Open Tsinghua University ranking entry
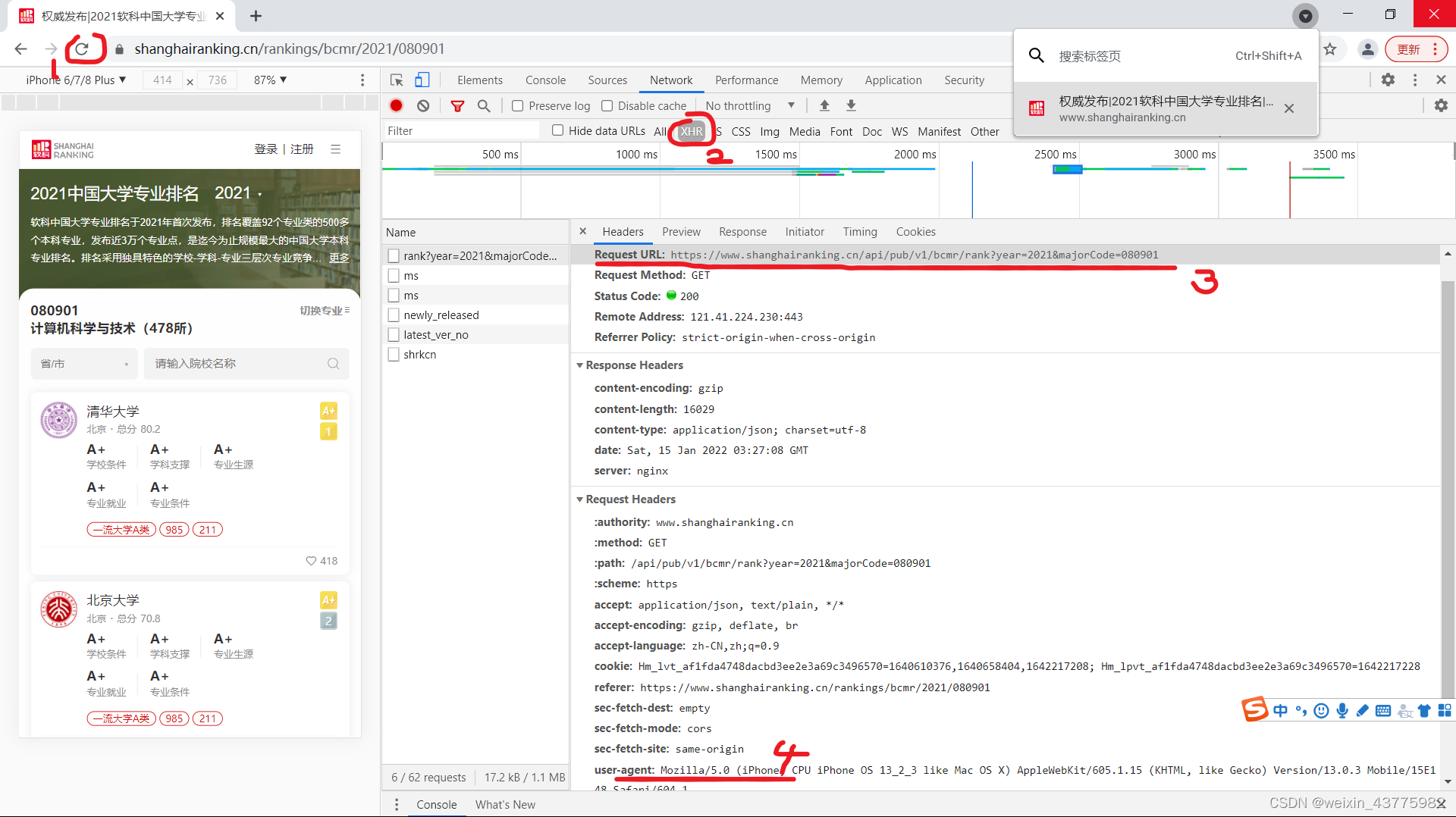The width and height of the screenshot is (1456, 817). click(x=190, y=484)
